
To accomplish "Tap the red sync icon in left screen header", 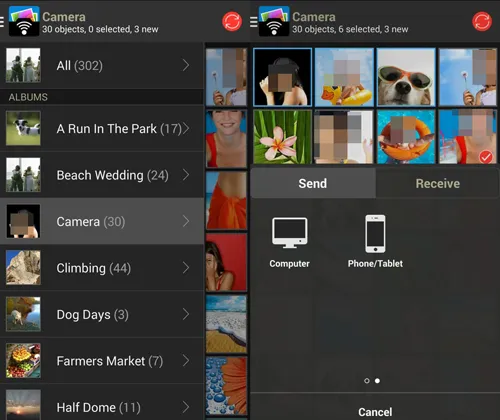I will coord(232,22).
